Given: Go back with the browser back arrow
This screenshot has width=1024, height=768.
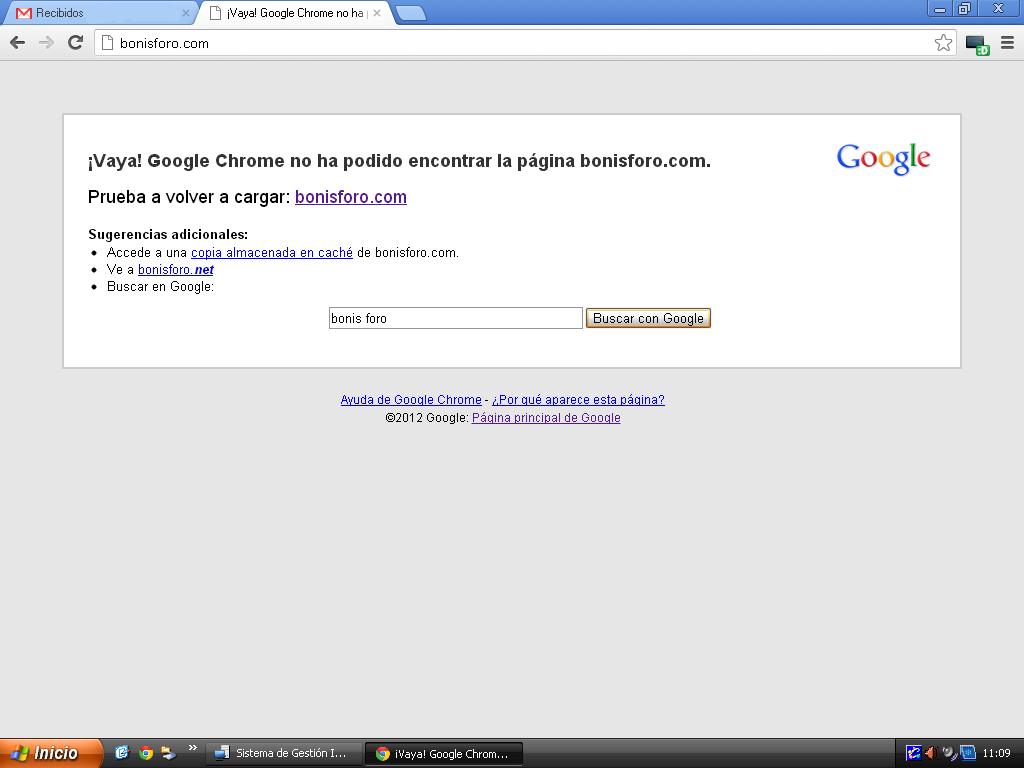Looking at the screenshot, I should pos(18,43).
